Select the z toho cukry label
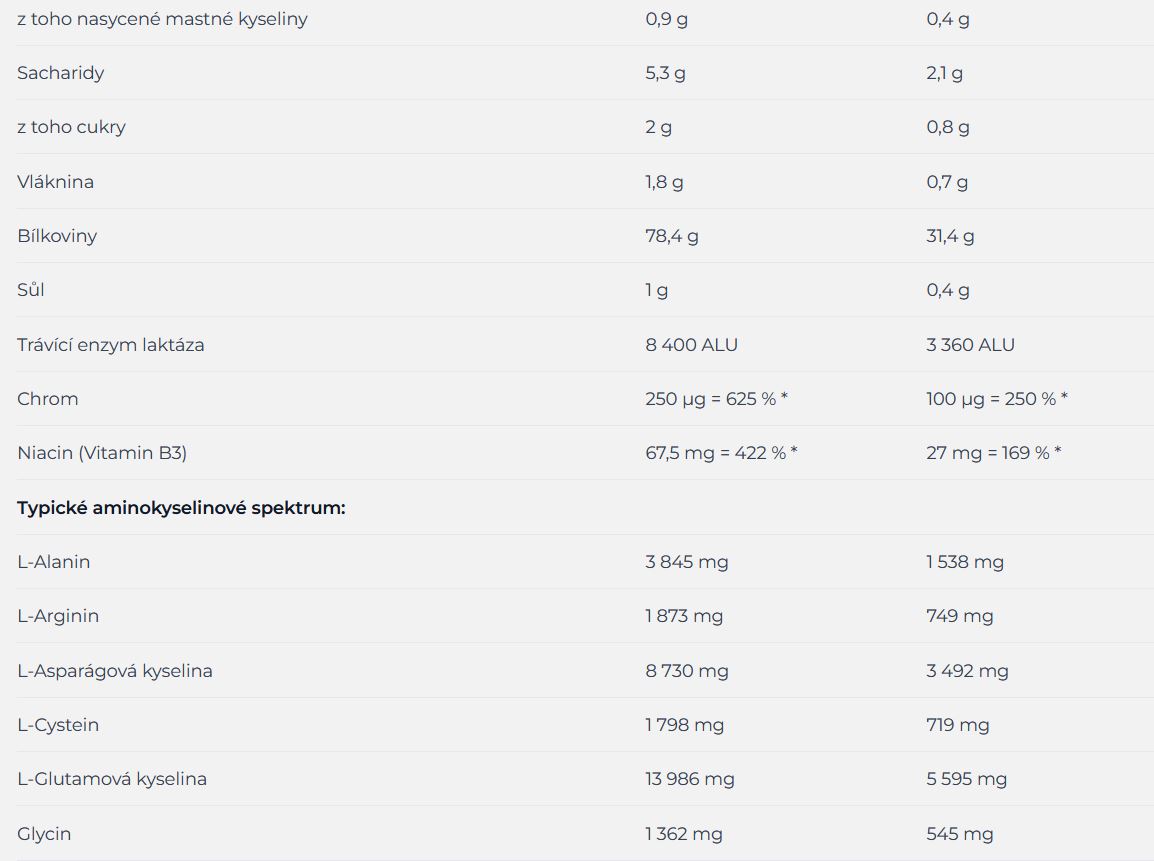 [71, 127]
